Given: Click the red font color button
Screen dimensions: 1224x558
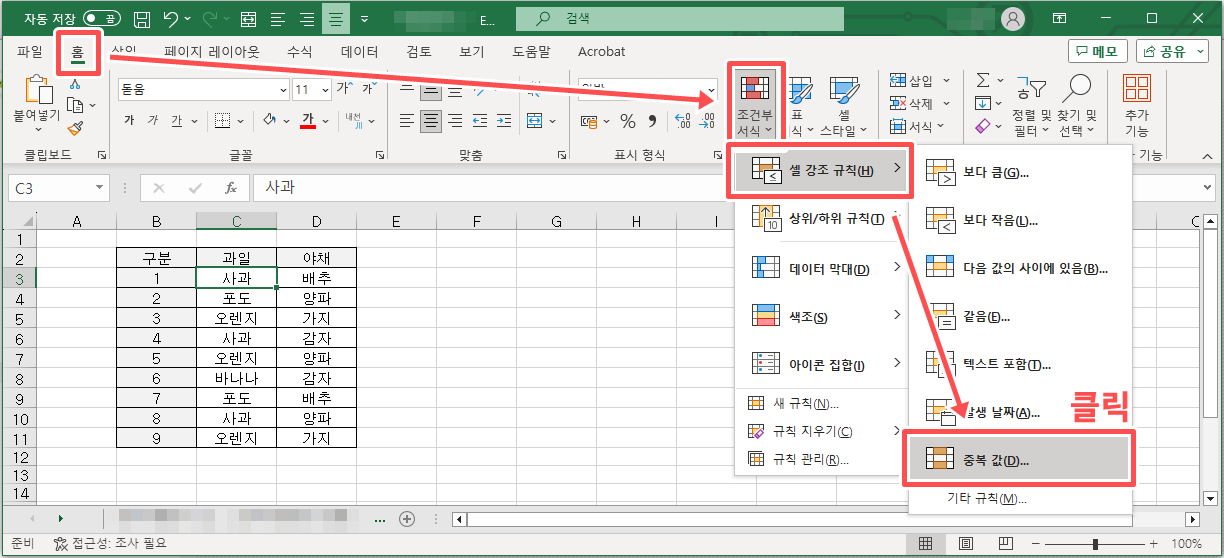Looking at the screenshot, I should point(308,120).
